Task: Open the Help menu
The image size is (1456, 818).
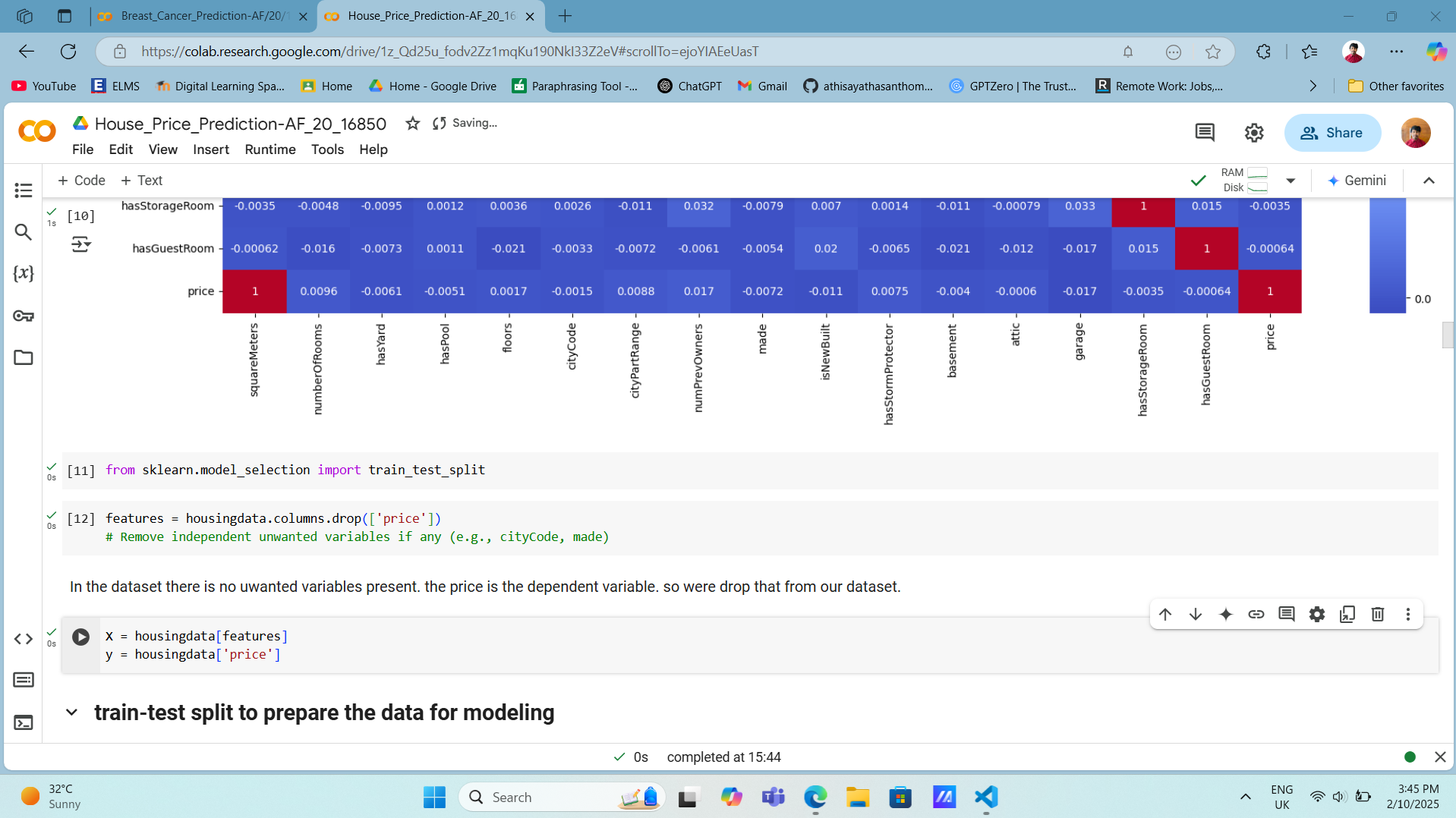Action: [373, 149]
